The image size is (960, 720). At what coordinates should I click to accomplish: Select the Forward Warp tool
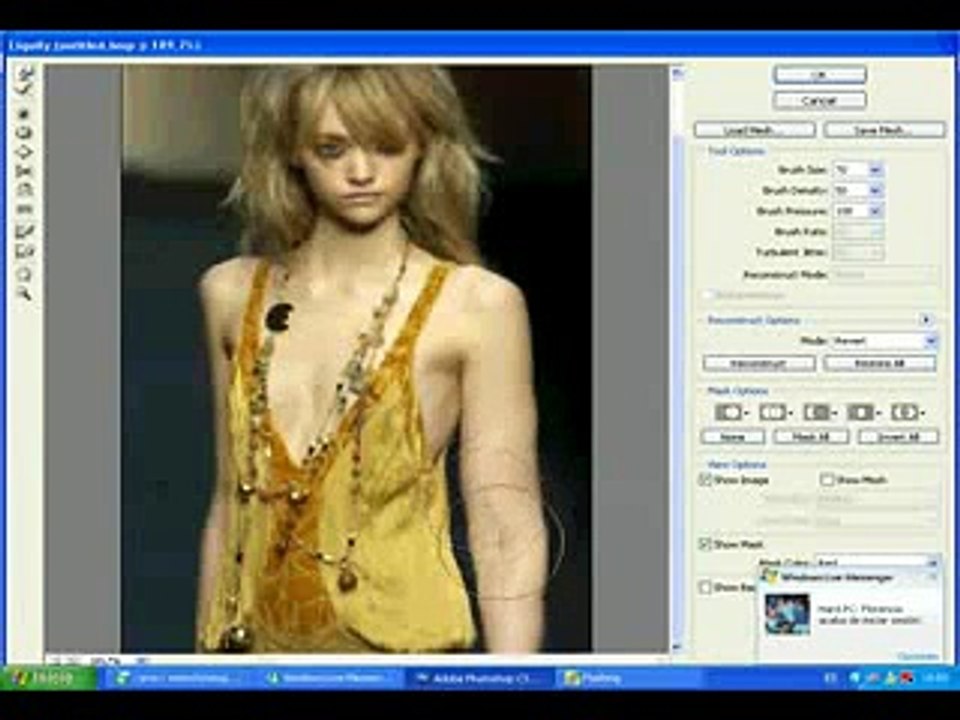pyautogui.click(x=26, y=74)
